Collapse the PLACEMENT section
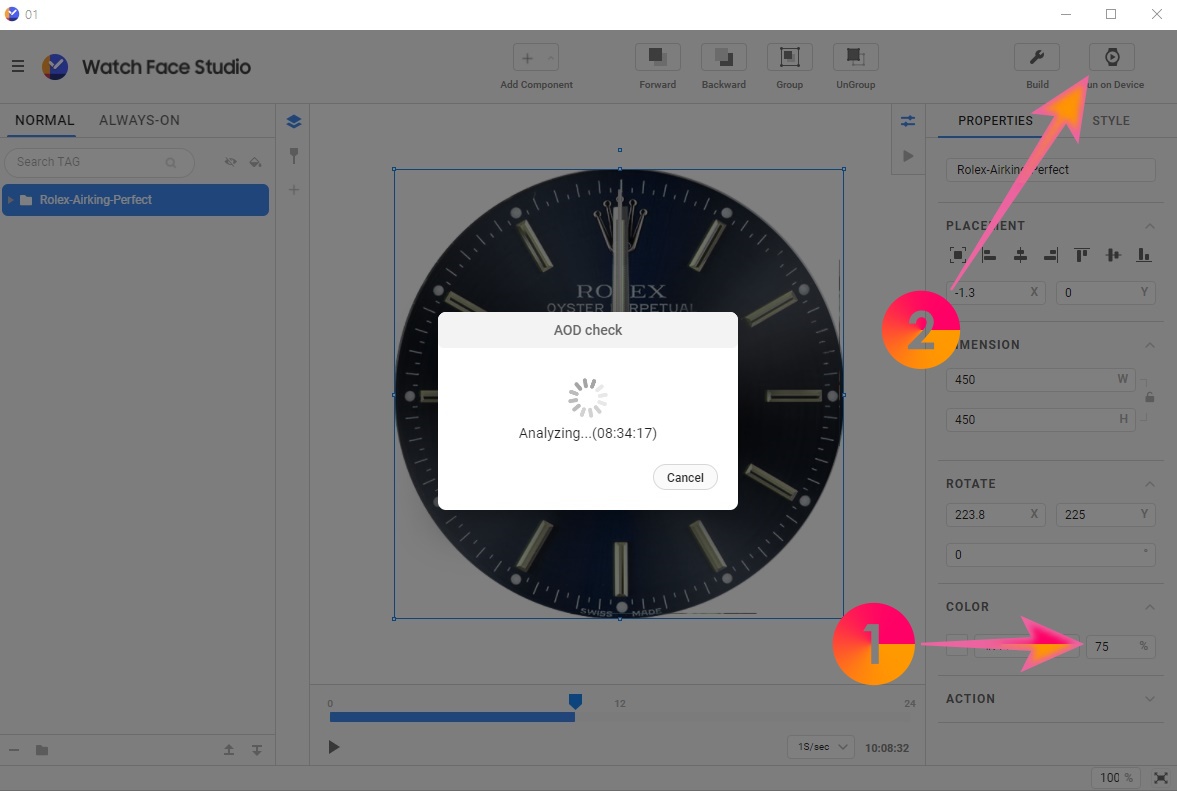This screenshot has width=1177, height=791. (1149, 226)
